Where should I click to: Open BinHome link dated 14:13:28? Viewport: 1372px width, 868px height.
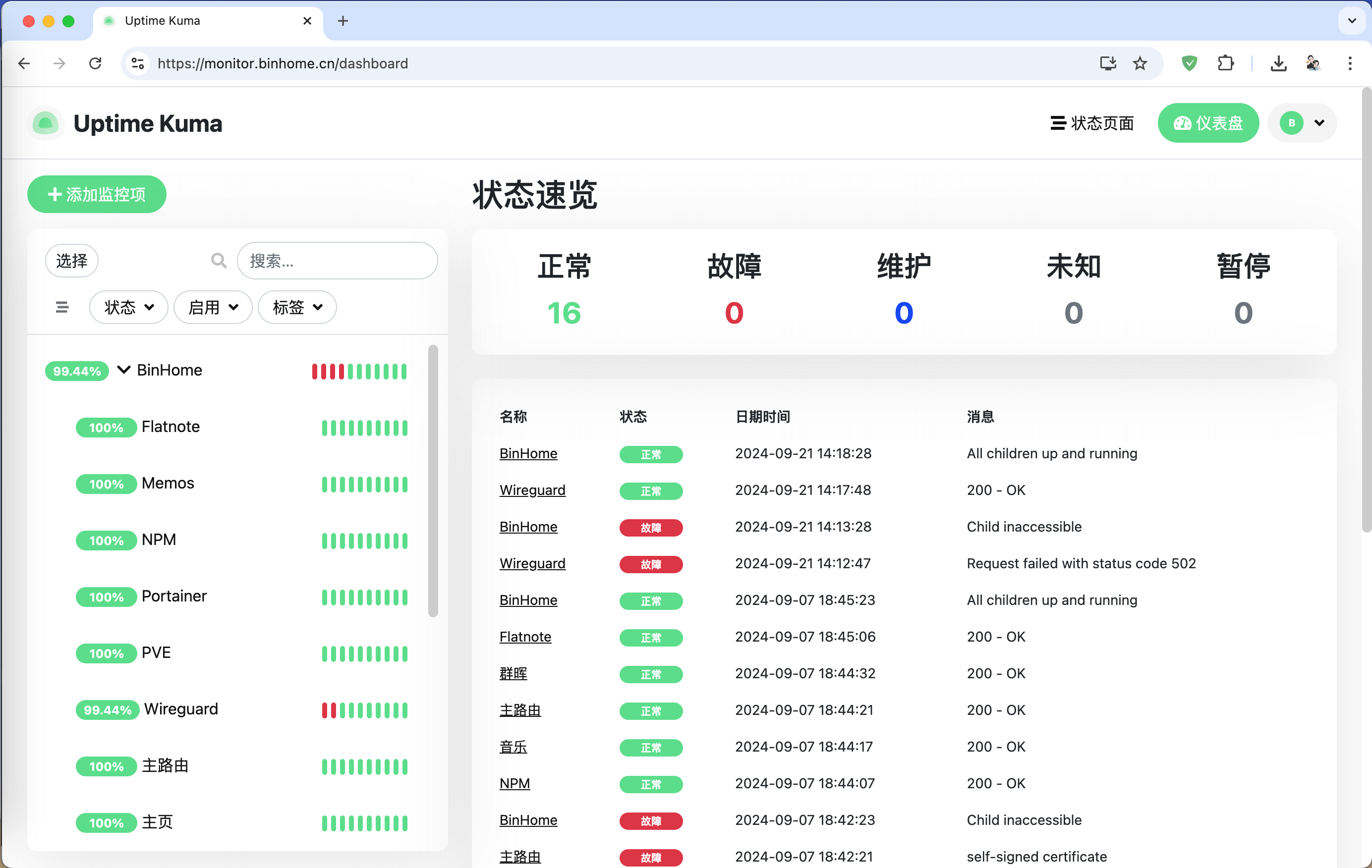[528, 527]
